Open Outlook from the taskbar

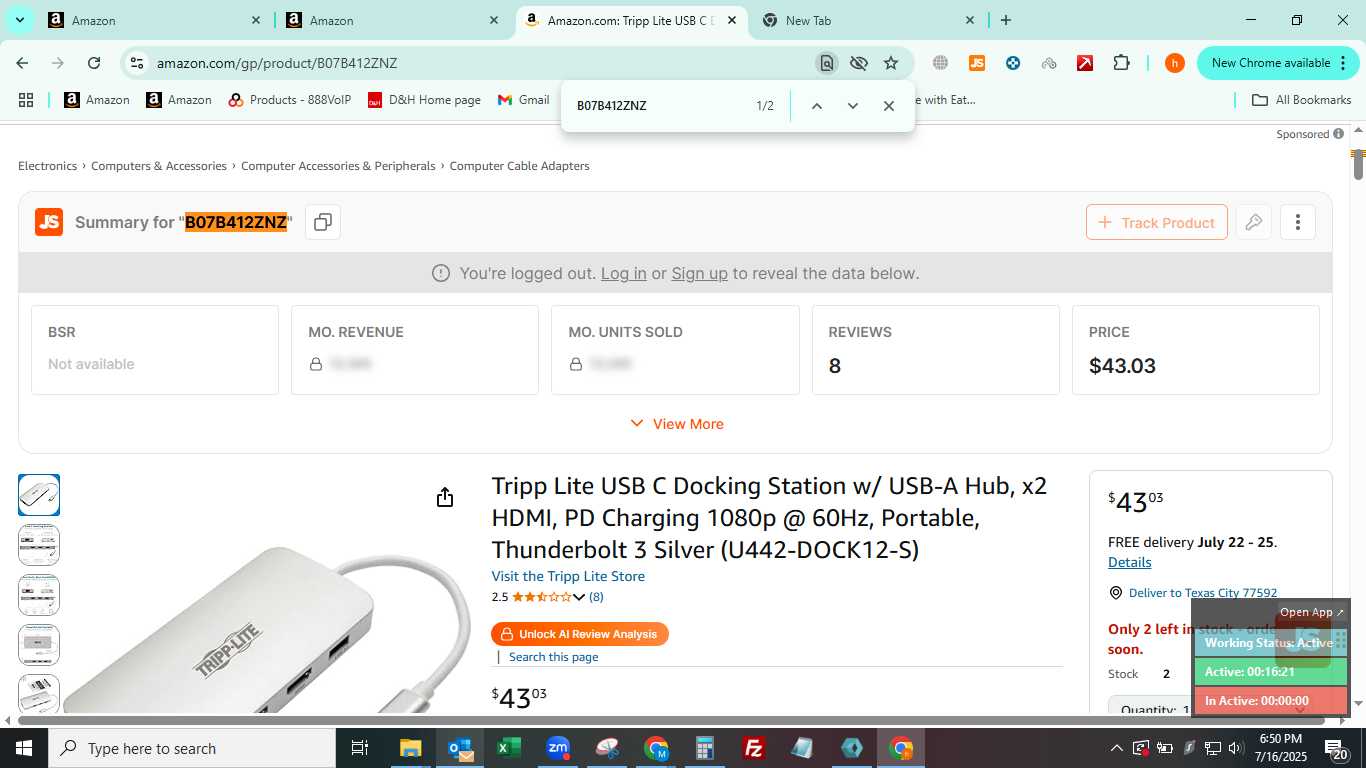point(460,748)
